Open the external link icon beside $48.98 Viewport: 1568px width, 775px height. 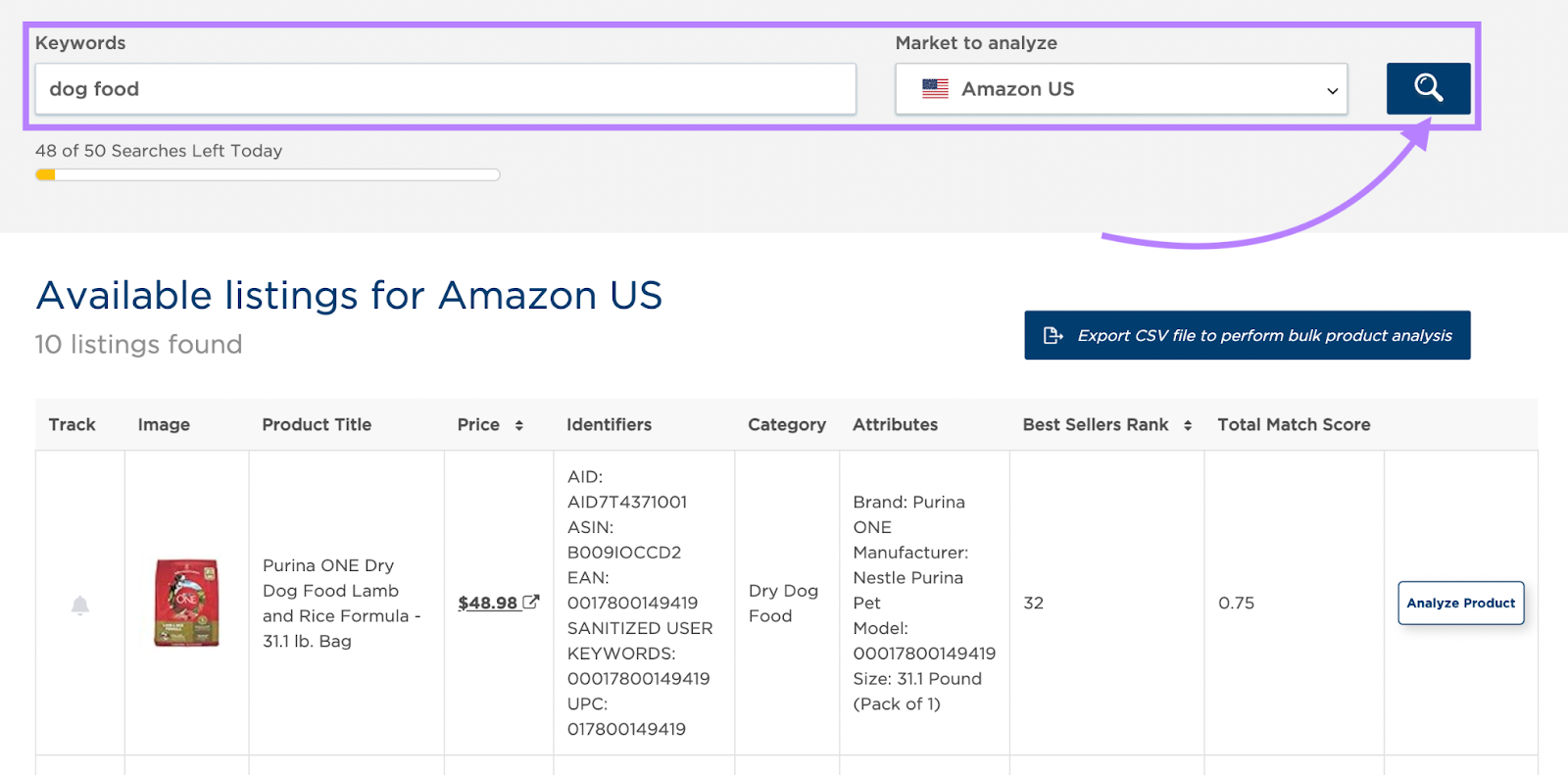tap(530, 603)
